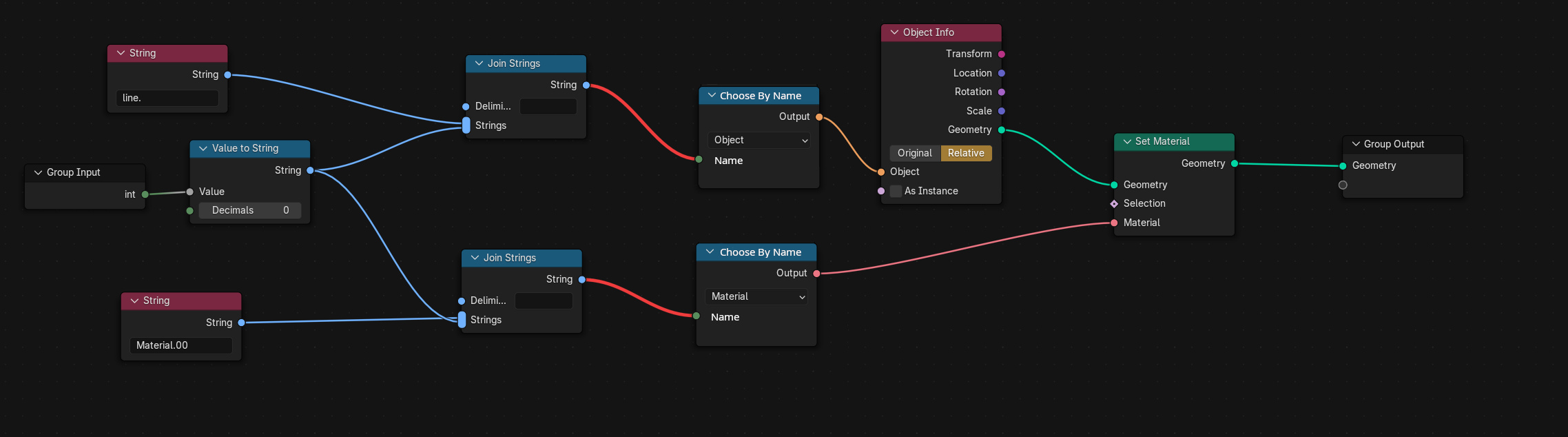Viewport: 1568px width, 437px height.
Task: Collapse the Value to String node
Action: (203, 148)
